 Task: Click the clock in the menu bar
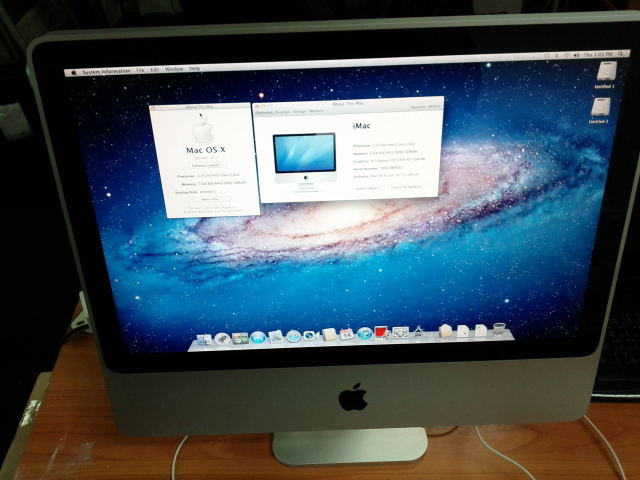[598, 54]
